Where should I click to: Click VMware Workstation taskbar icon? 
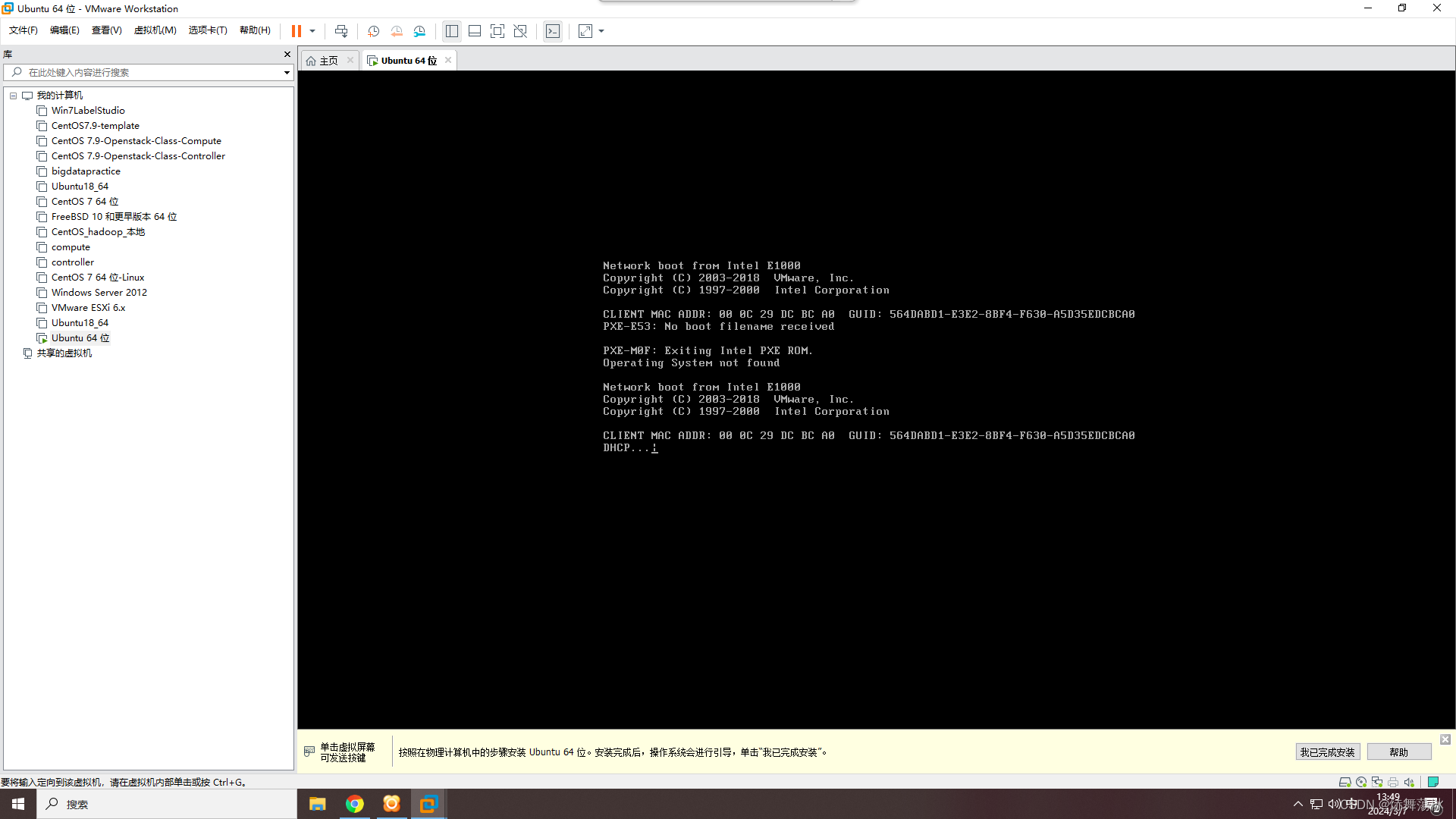428,804
